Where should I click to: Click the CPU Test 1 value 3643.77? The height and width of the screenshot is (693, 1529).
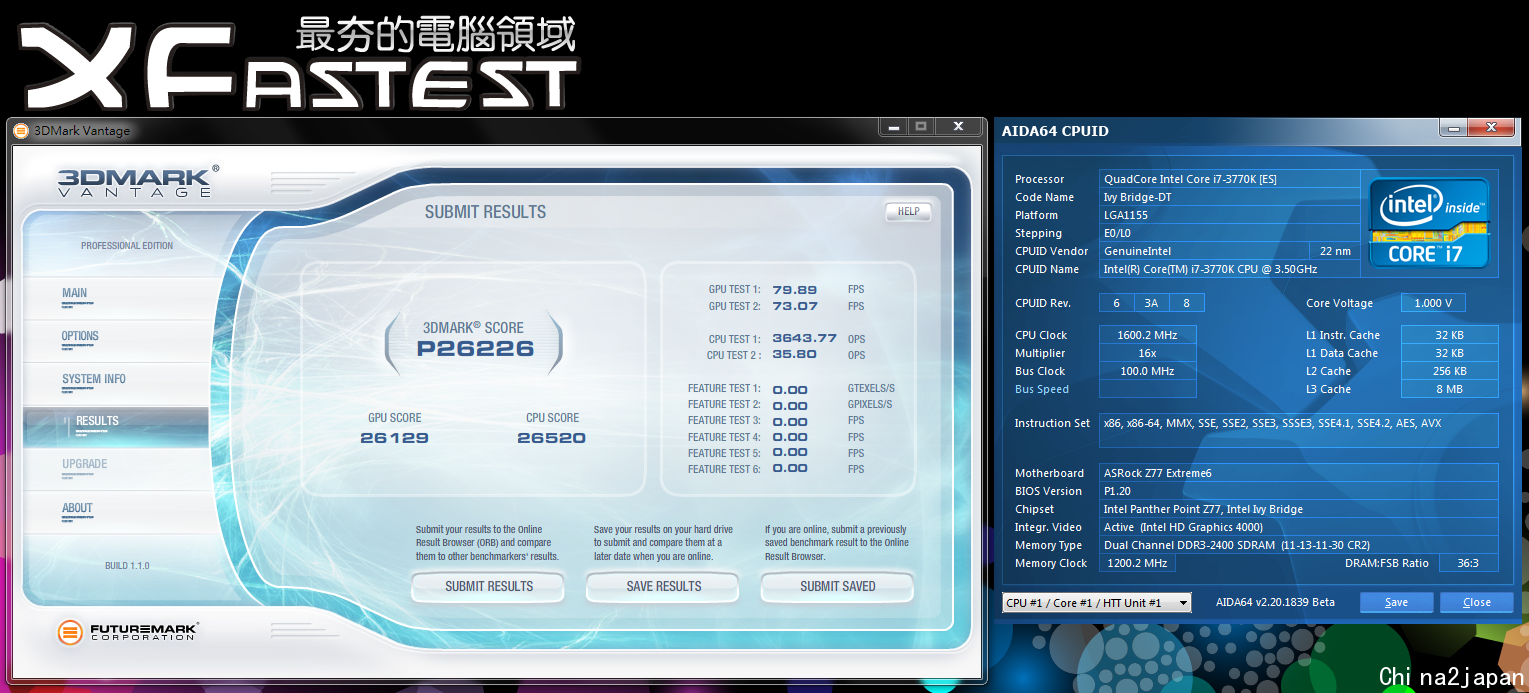804,338
